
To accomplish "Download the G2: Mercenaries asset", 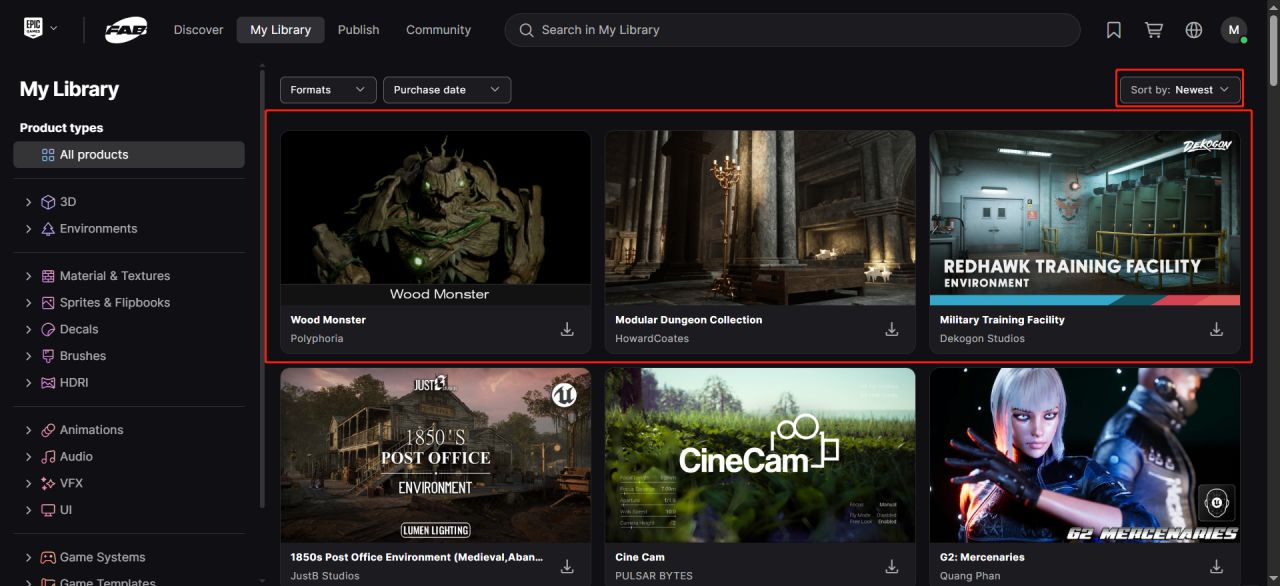I will pyautogui.click(x=1217, y=567).
